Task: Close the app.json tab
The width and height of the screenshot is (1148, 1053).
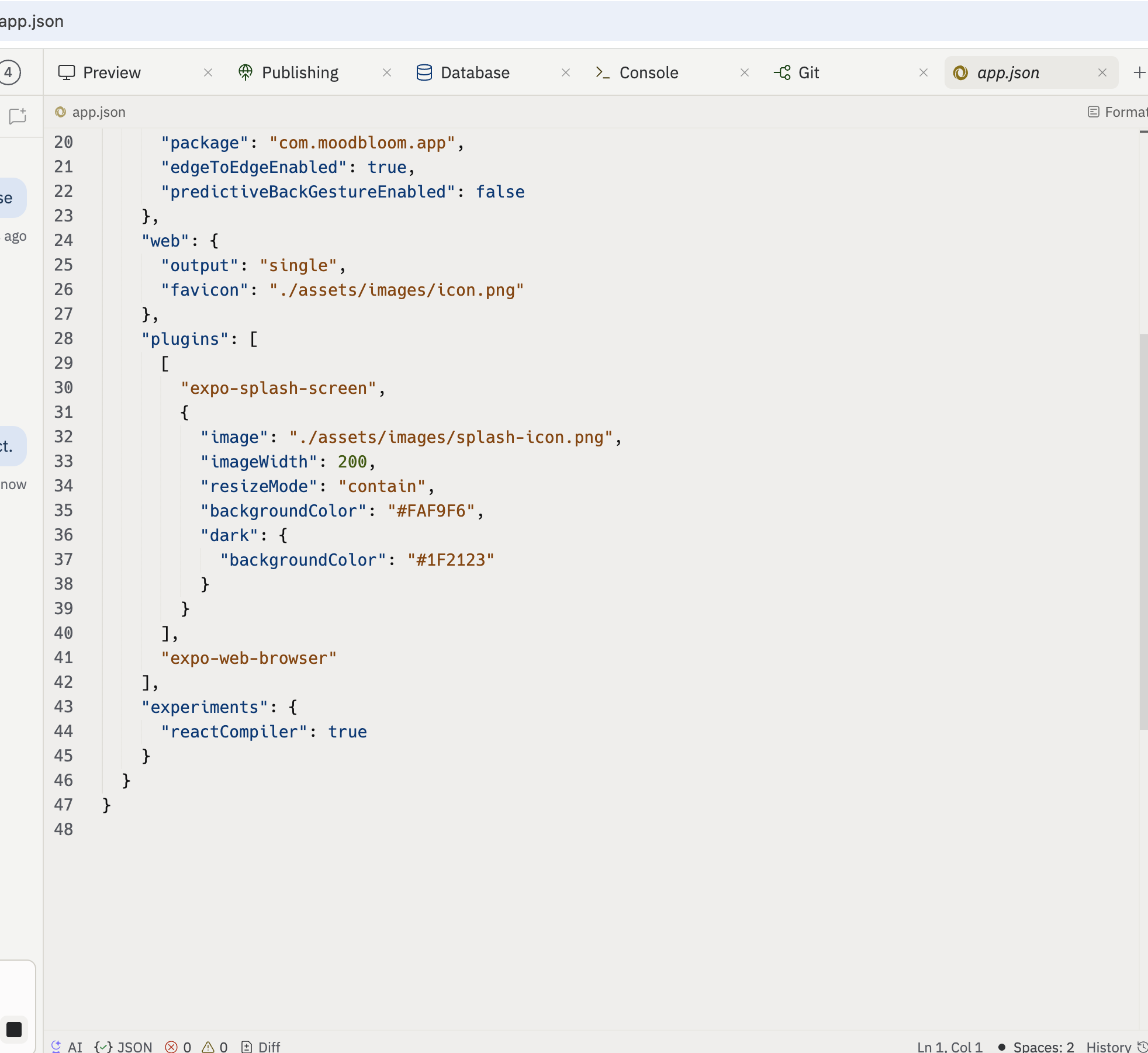Action: 1102,73
